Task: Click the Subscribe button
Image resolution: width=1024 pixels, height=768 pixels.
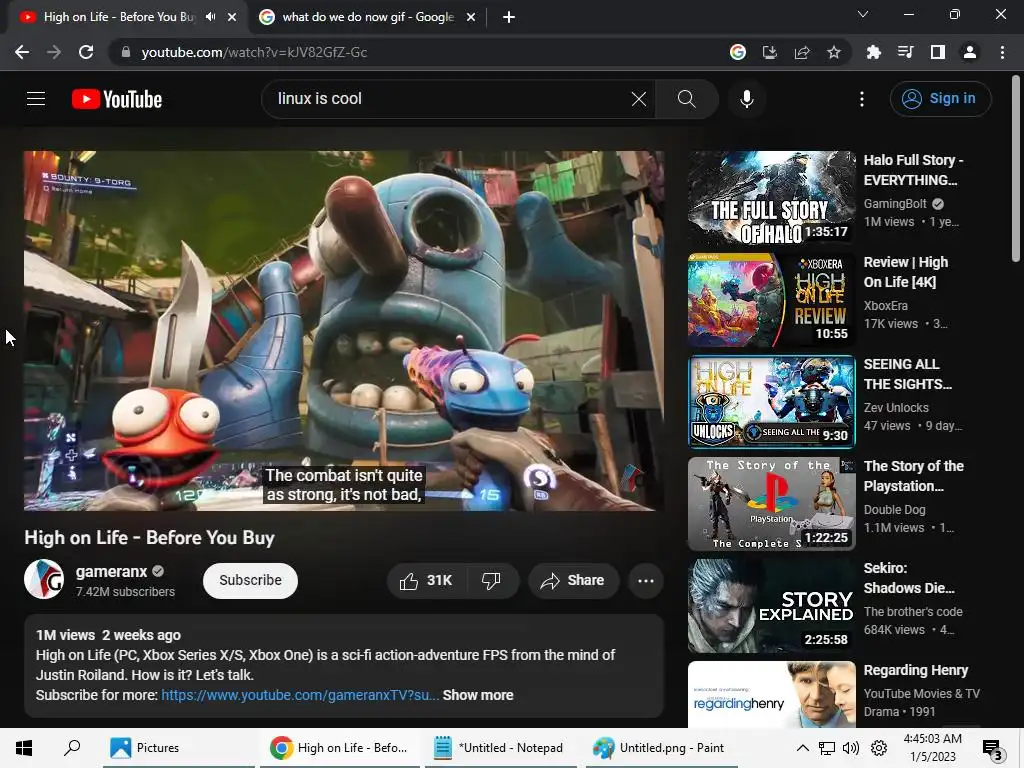Action: pyautogui.click(x=250, y=581)
